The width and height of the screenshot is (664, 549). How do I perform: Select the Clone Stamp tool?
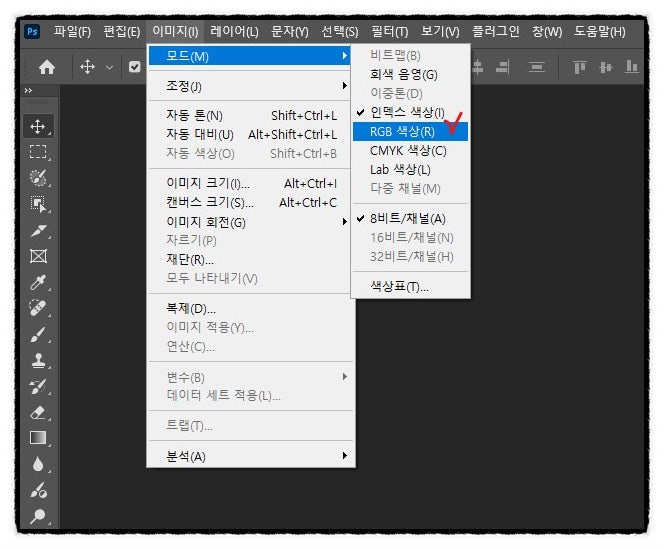(38, 360)
